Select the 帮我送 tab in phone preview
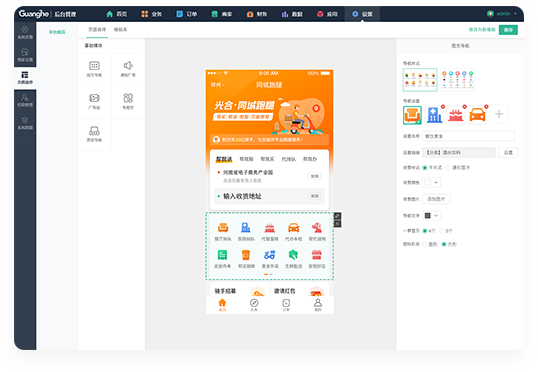Image resolution: width=538 pixels, height=372 pixels. (224, 159)
